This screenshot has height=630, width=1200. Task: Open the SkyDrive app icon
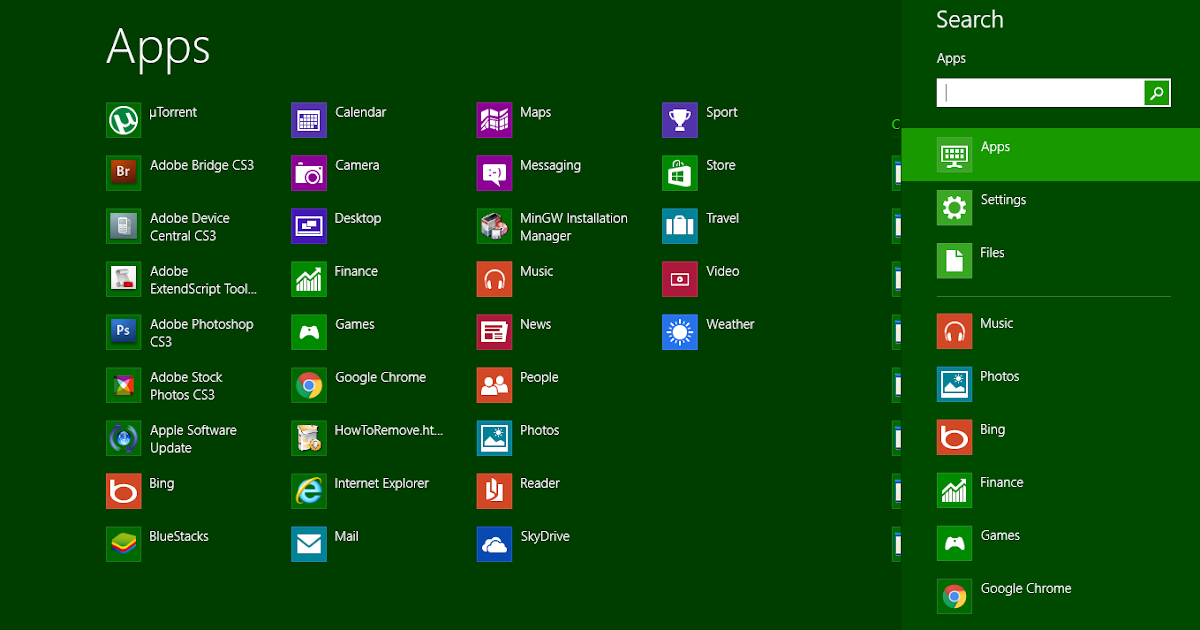coord(494,544)
